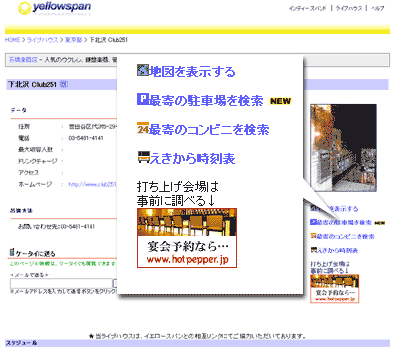Click the map icon beside 地図を表示する
The height and width of the screenshot is (362, 400).
143,70
